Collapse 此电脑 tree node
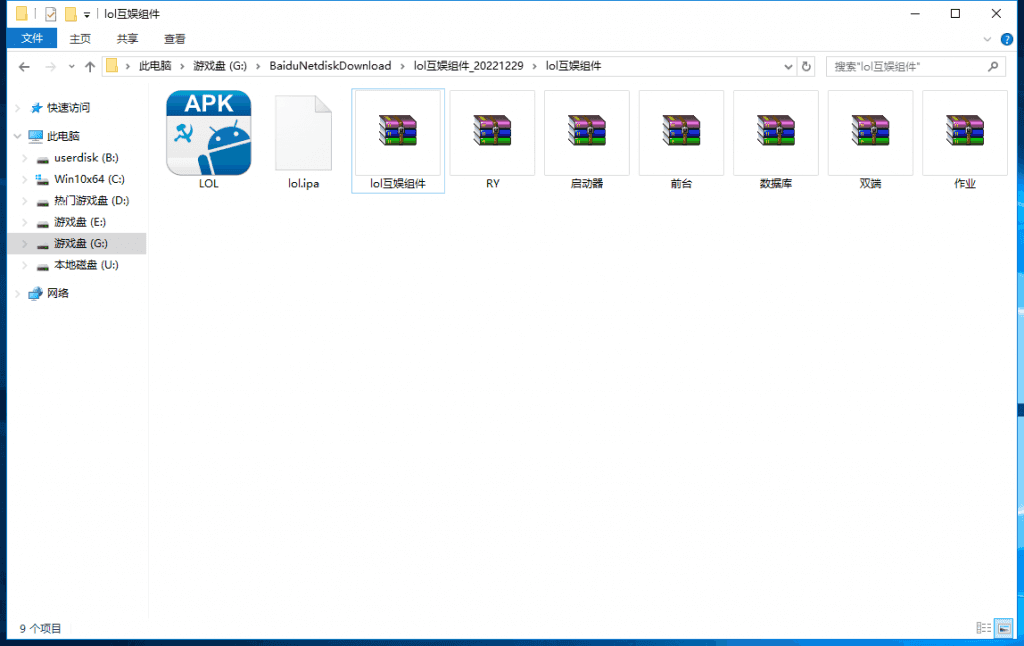This screenshot has height=646, width=1024. (x=18, y=136)
